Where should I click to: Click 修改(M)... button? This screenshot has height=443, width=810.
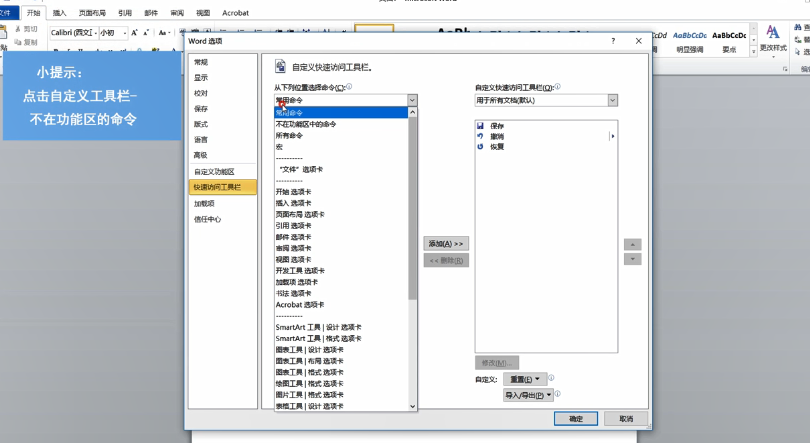click(x=496, y=363)
